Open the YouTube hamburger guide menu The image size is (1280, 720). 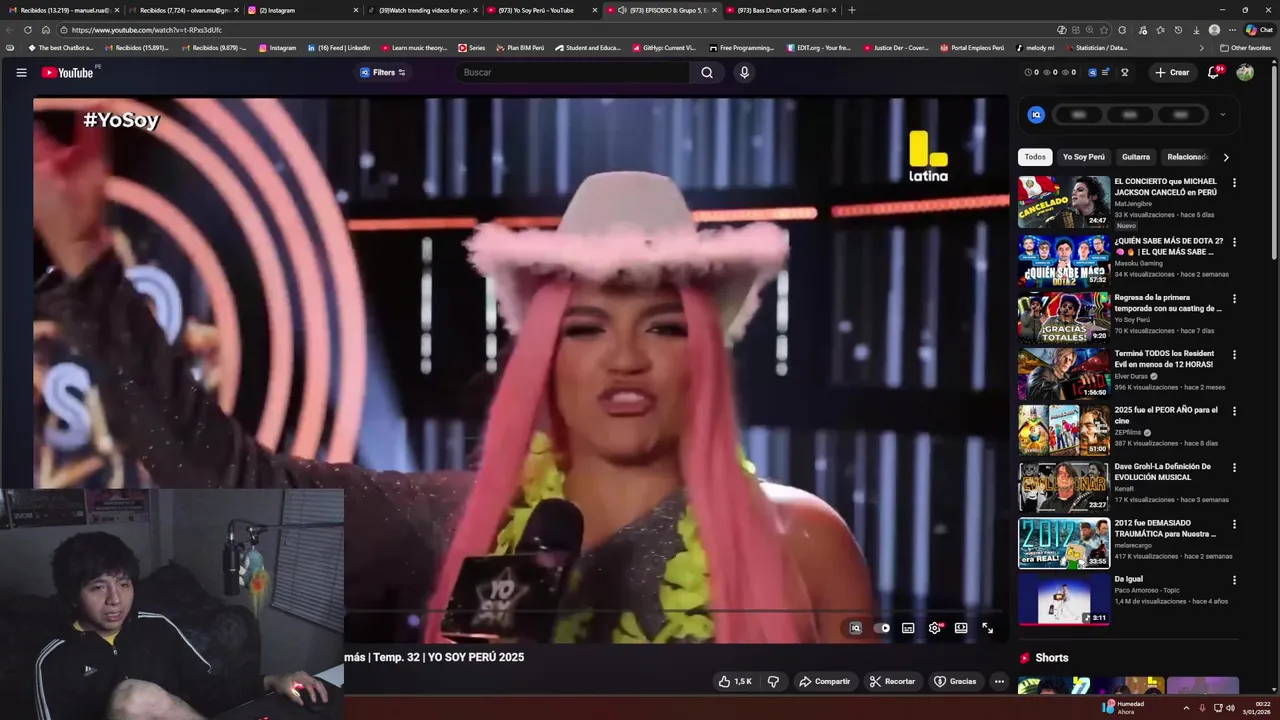(x=21, y=72)
